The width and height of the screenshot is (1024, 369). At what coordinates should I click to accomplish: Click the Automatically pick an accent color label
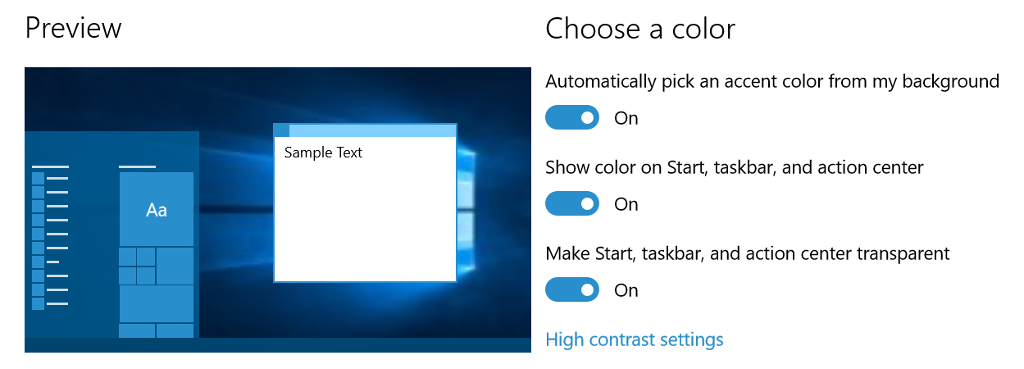click(773, 82)
